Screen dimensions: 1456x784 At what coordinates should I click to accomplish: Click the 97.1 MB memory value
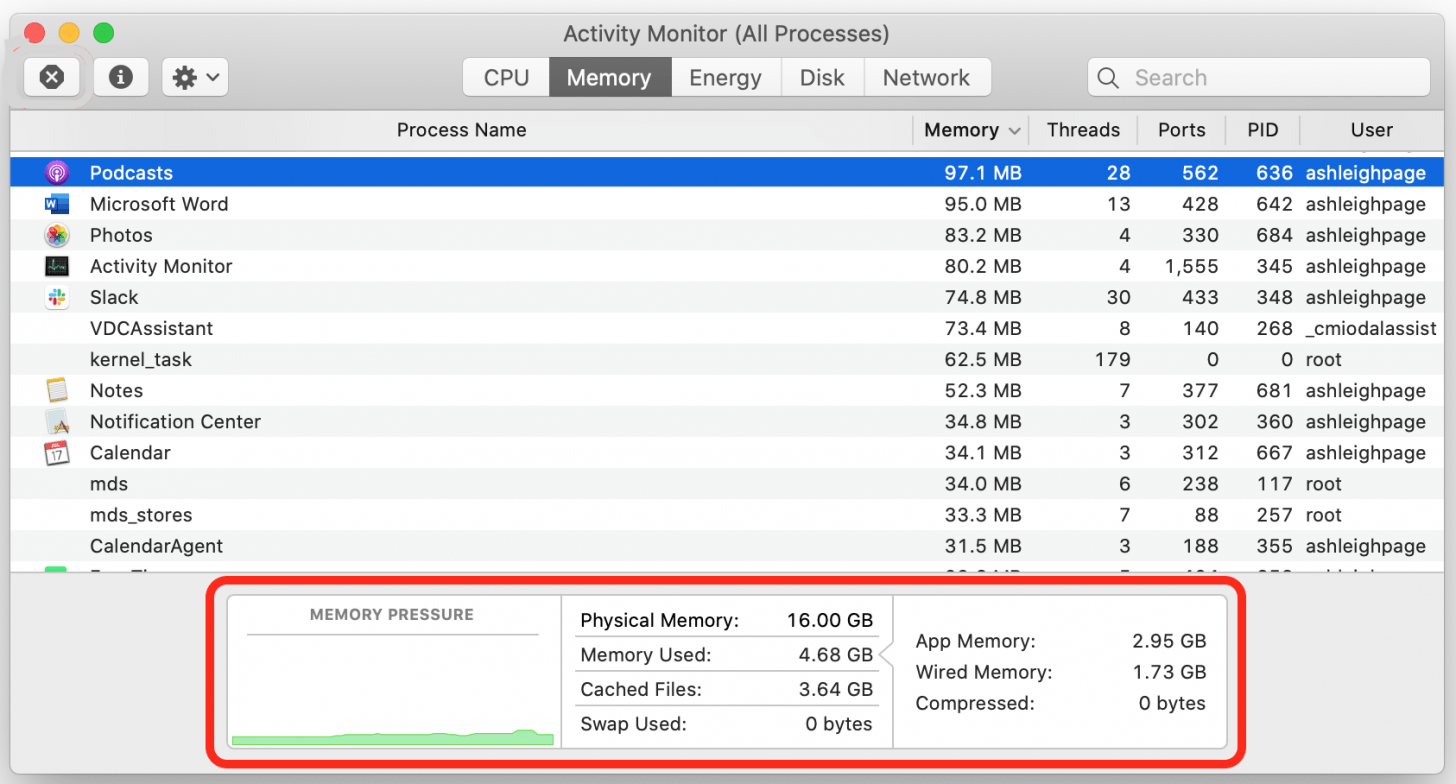pyautogui.click(x=983, y=173)
